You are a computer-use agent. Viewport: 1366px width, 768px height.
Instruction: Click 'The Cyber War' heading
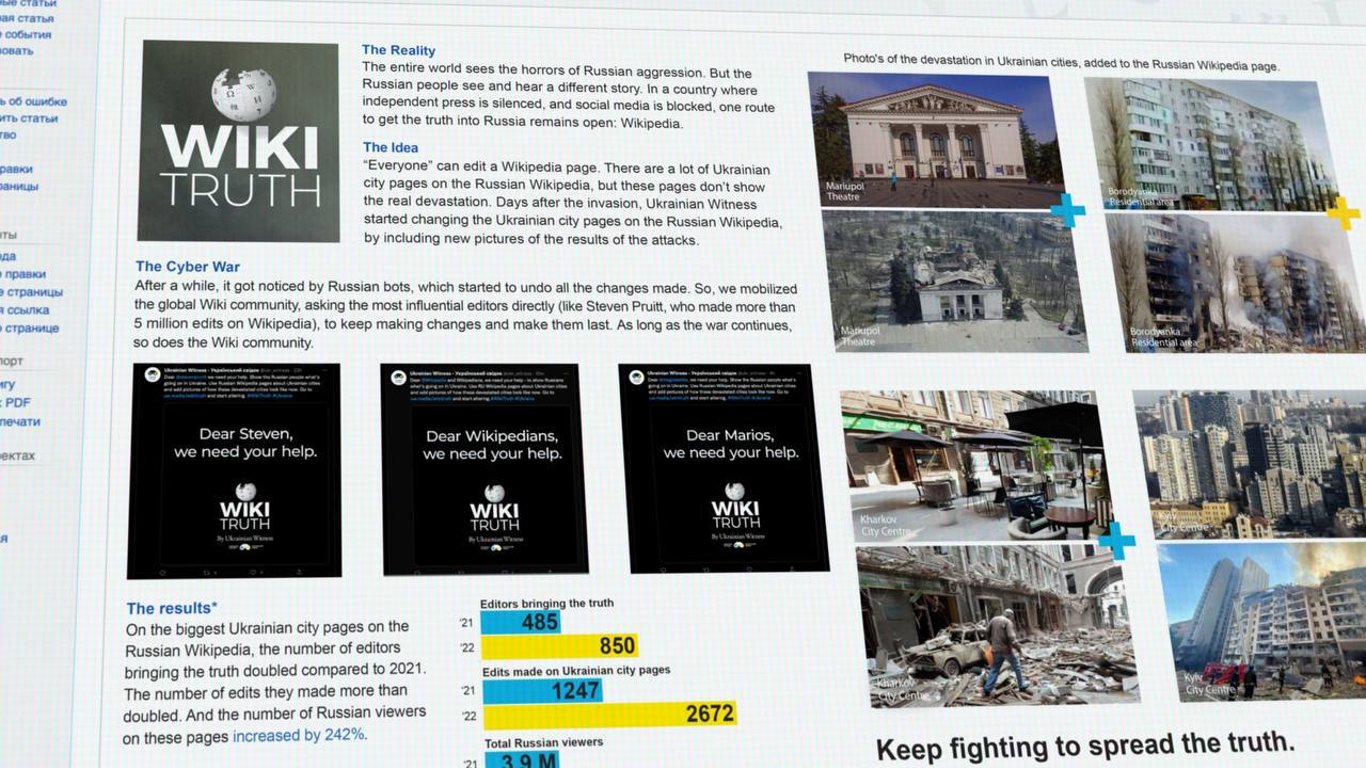188,267
